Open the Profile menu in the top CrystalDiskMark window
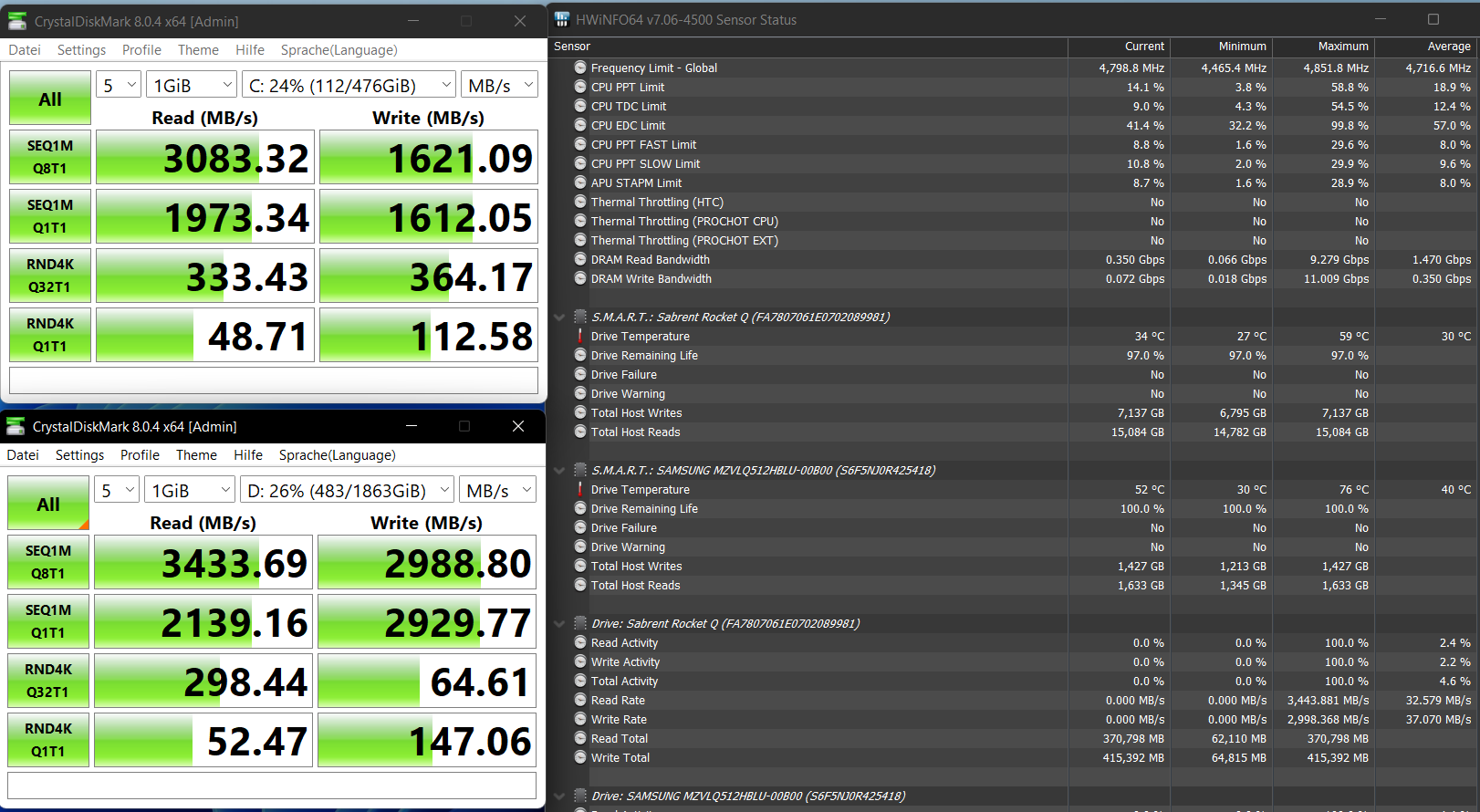Image resolution: width=1480 pixels, height=812 pixels. point(141,50)
